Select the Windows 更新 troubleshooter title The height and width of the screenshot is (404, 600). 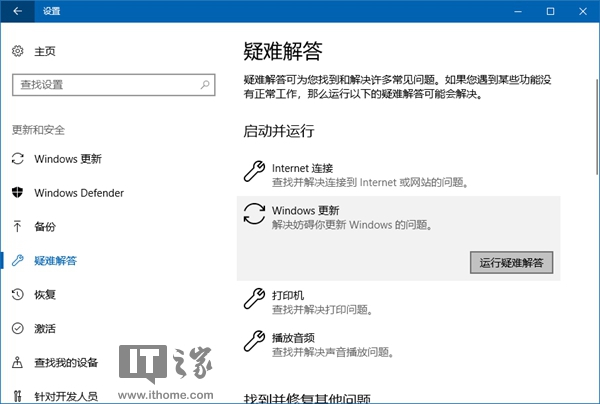pos(305,210)
